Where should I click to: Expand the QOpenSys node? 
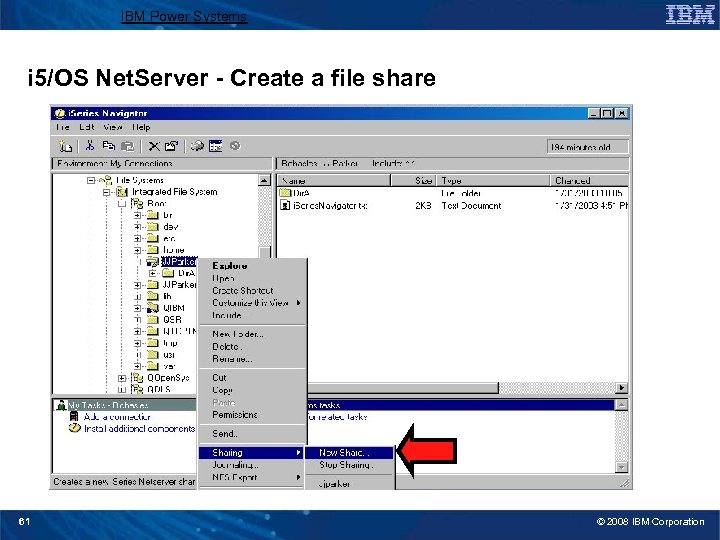point(122,378)
